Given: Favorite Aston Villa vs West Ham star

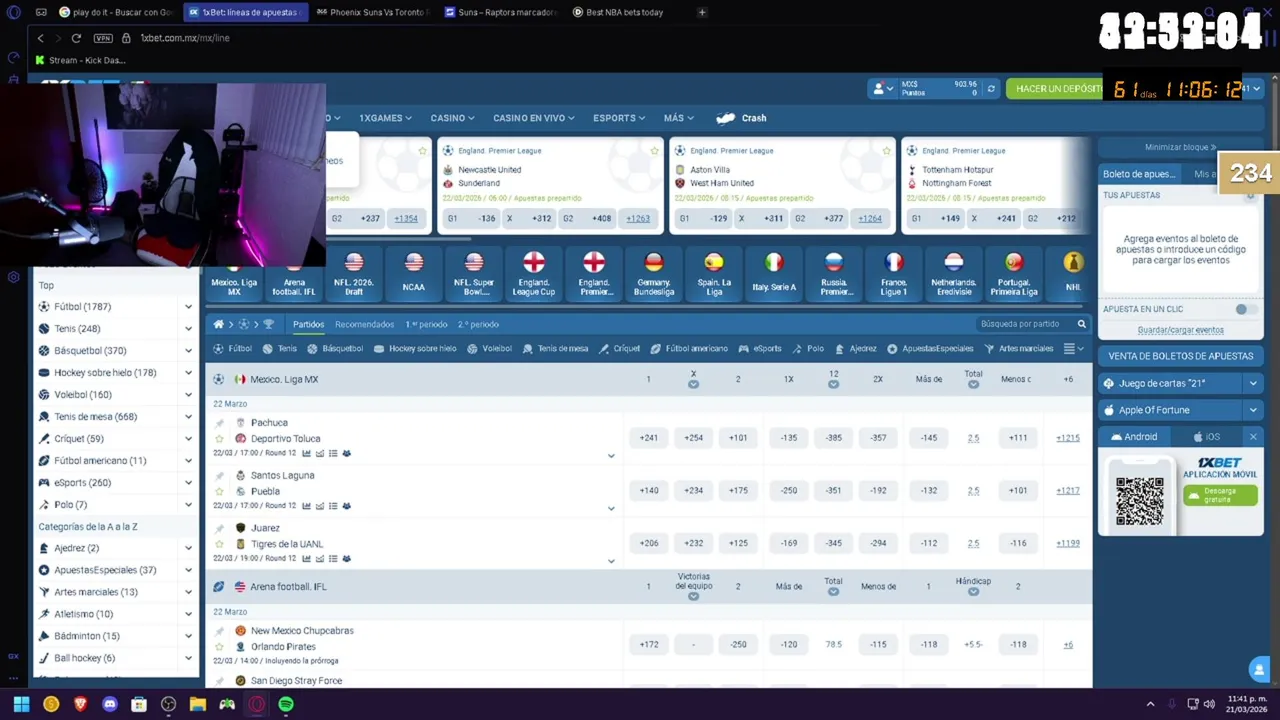Looking at the screenshot, I should click(x=886, y=151).
